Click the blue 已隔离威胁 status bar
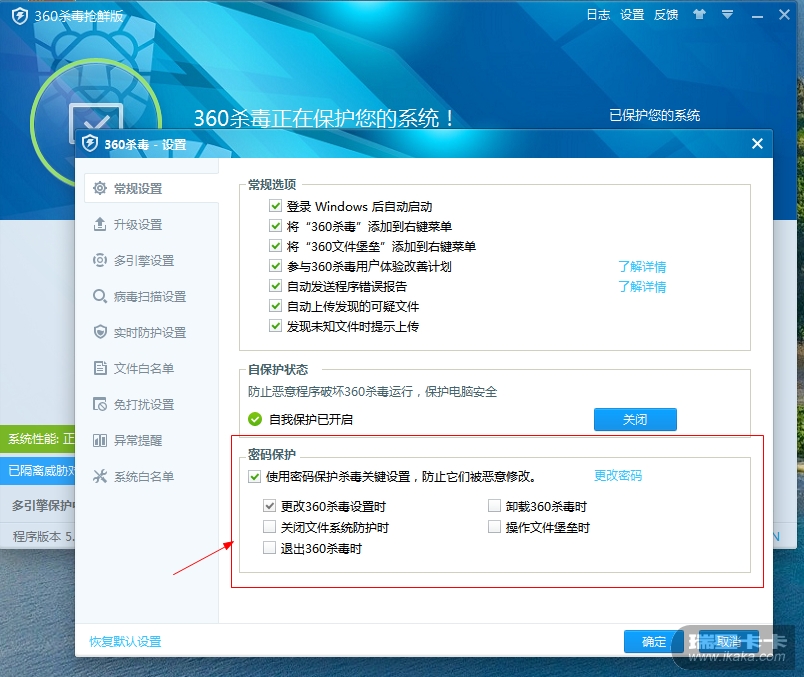Screen dimensions: 804x677 tap(37, 470)
